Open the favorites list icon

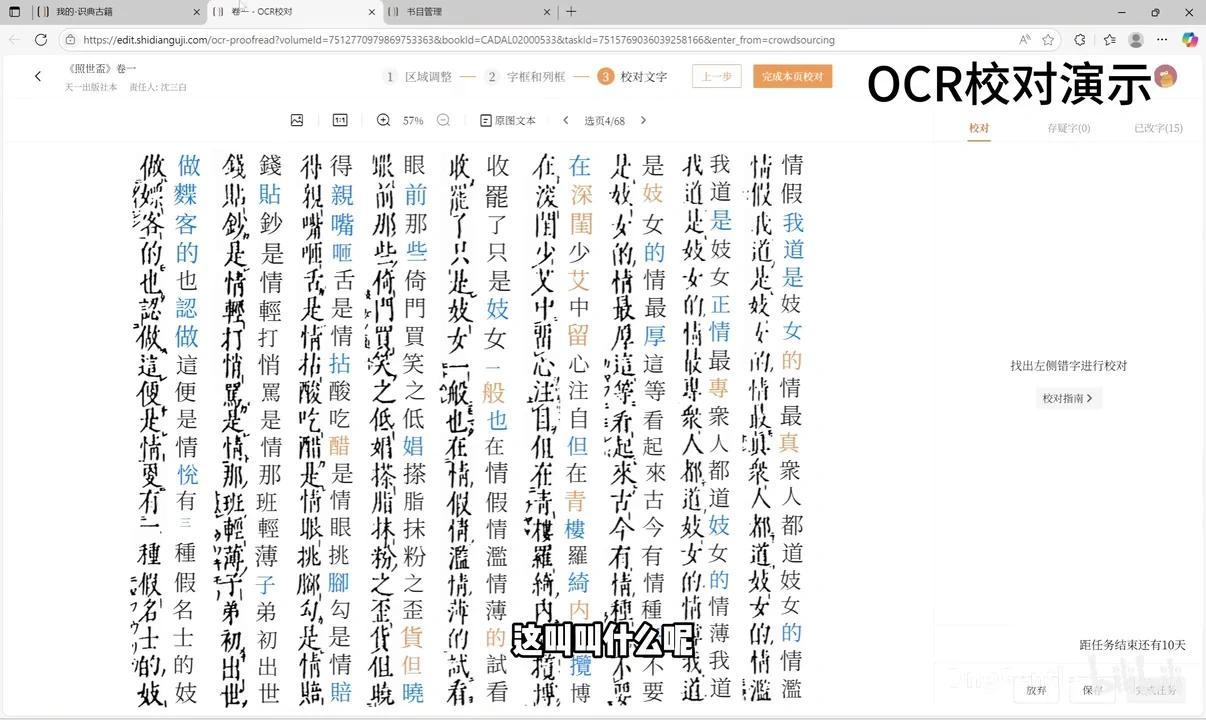pyautogui.click(x=1110, y=40)
